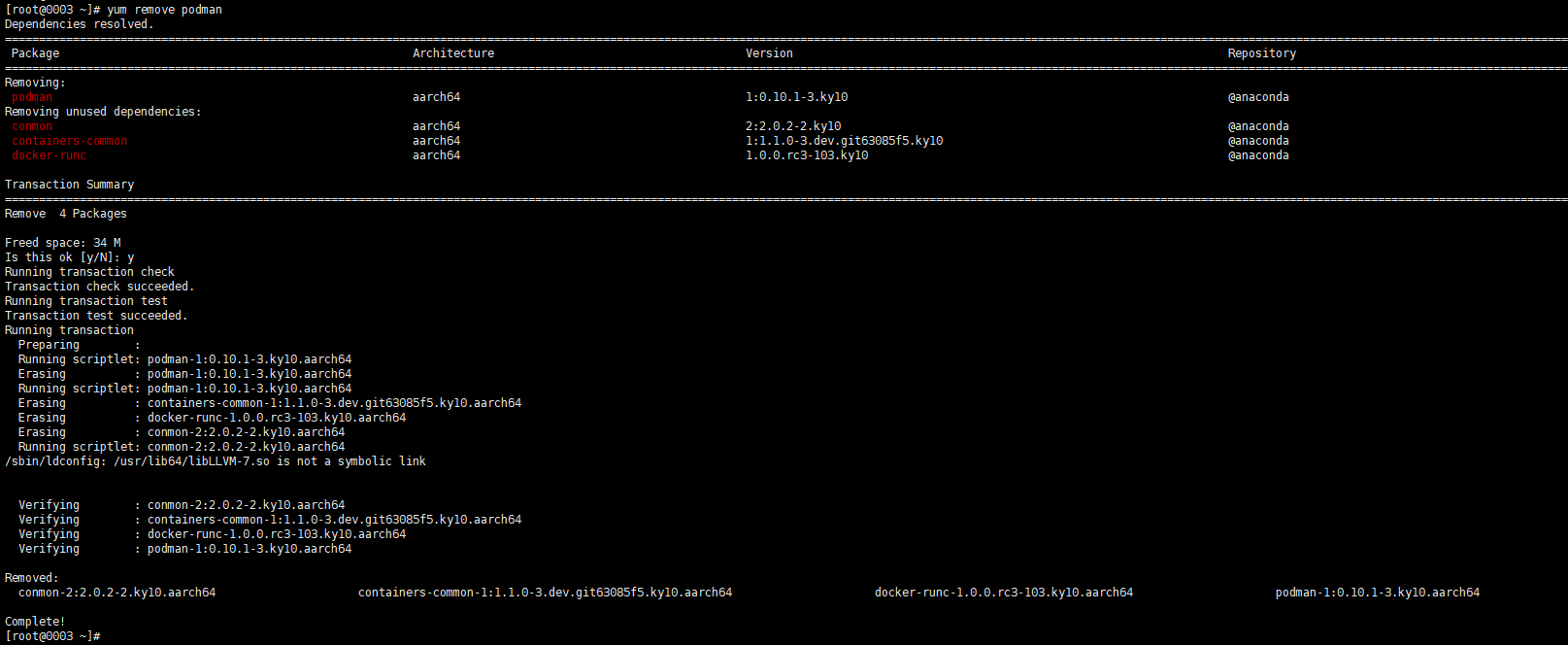Screen dimensions: 1568x645
Task: Click the Package column header
Action: pos(35,53)
